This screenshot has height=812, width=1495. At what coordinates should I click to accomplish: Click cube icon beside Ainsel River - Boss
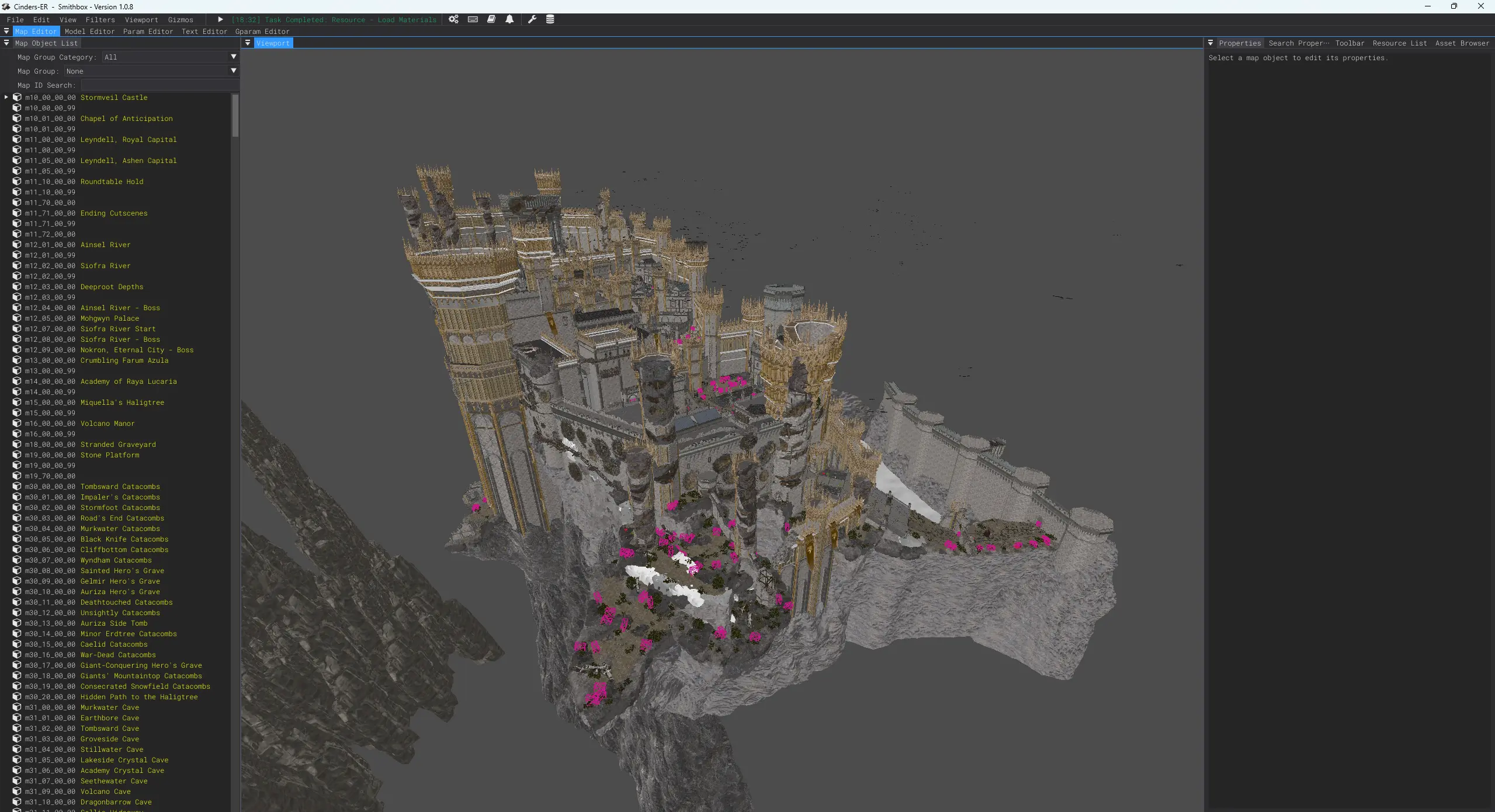(17, 308)
